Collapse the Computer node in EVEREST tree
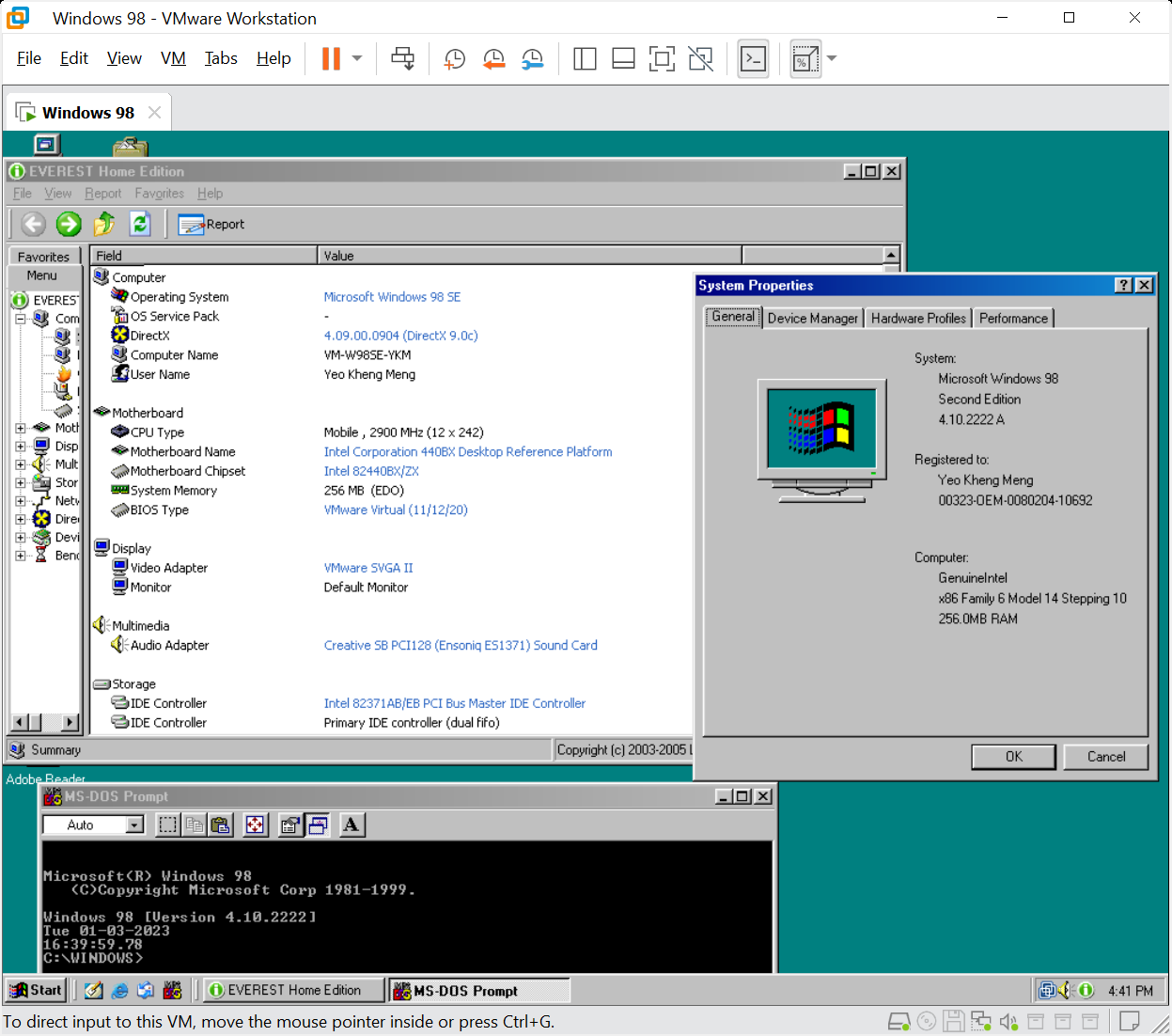Image resolution: width=1172 pixels, height=1036 pixels. [x=21, y=319]
